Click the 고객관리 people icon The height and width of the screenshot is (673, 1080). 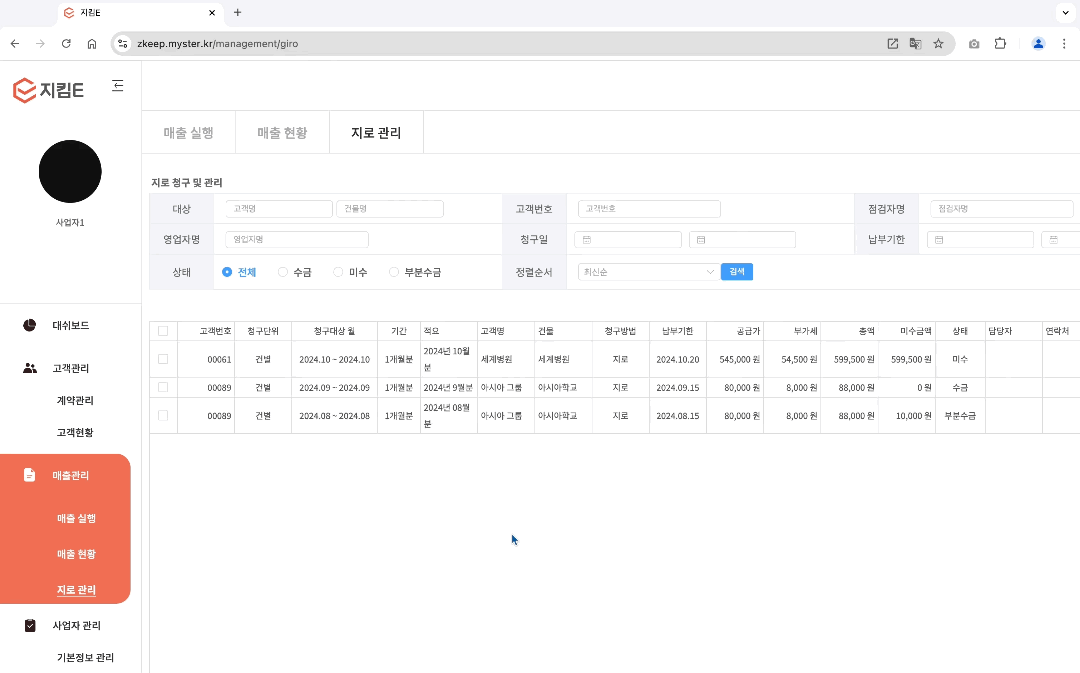(30, 368)
